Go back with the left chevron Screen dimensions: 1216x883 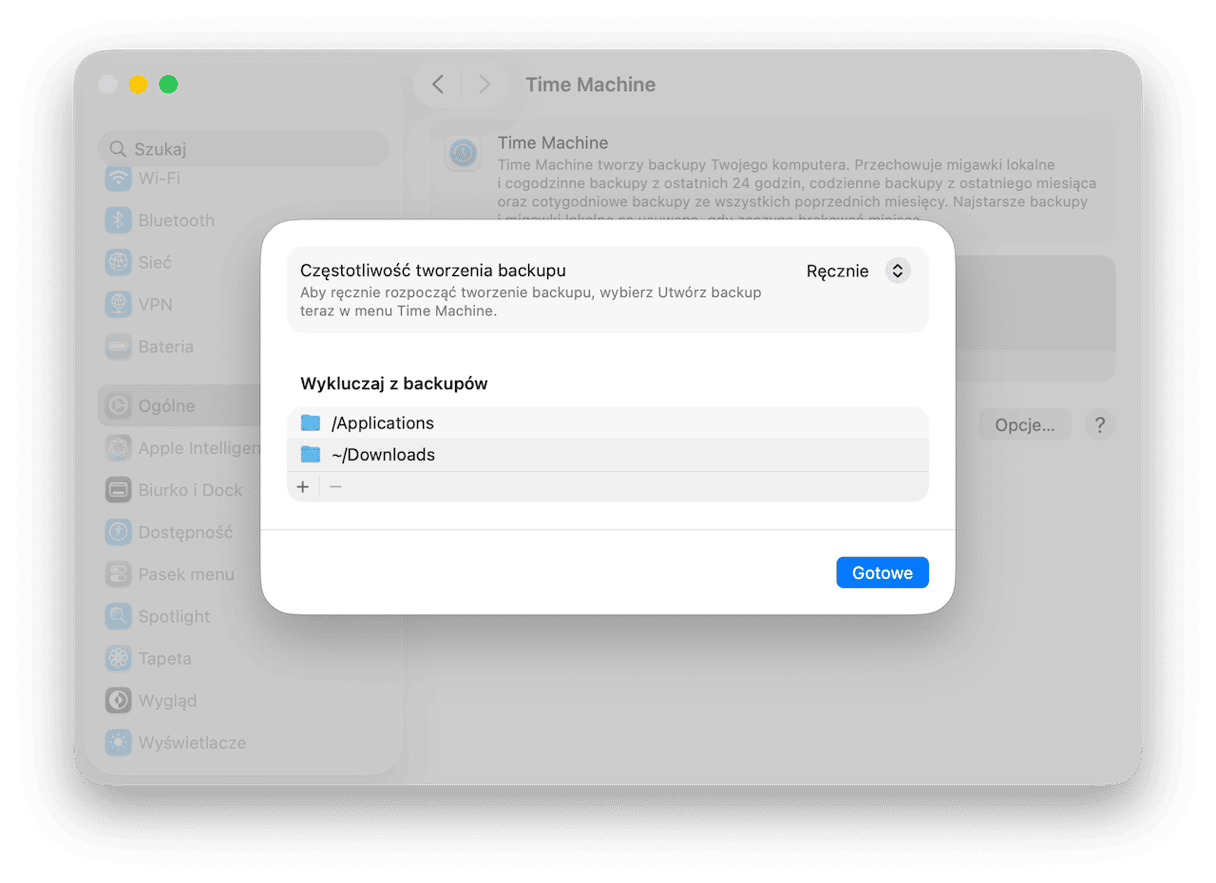438,85
